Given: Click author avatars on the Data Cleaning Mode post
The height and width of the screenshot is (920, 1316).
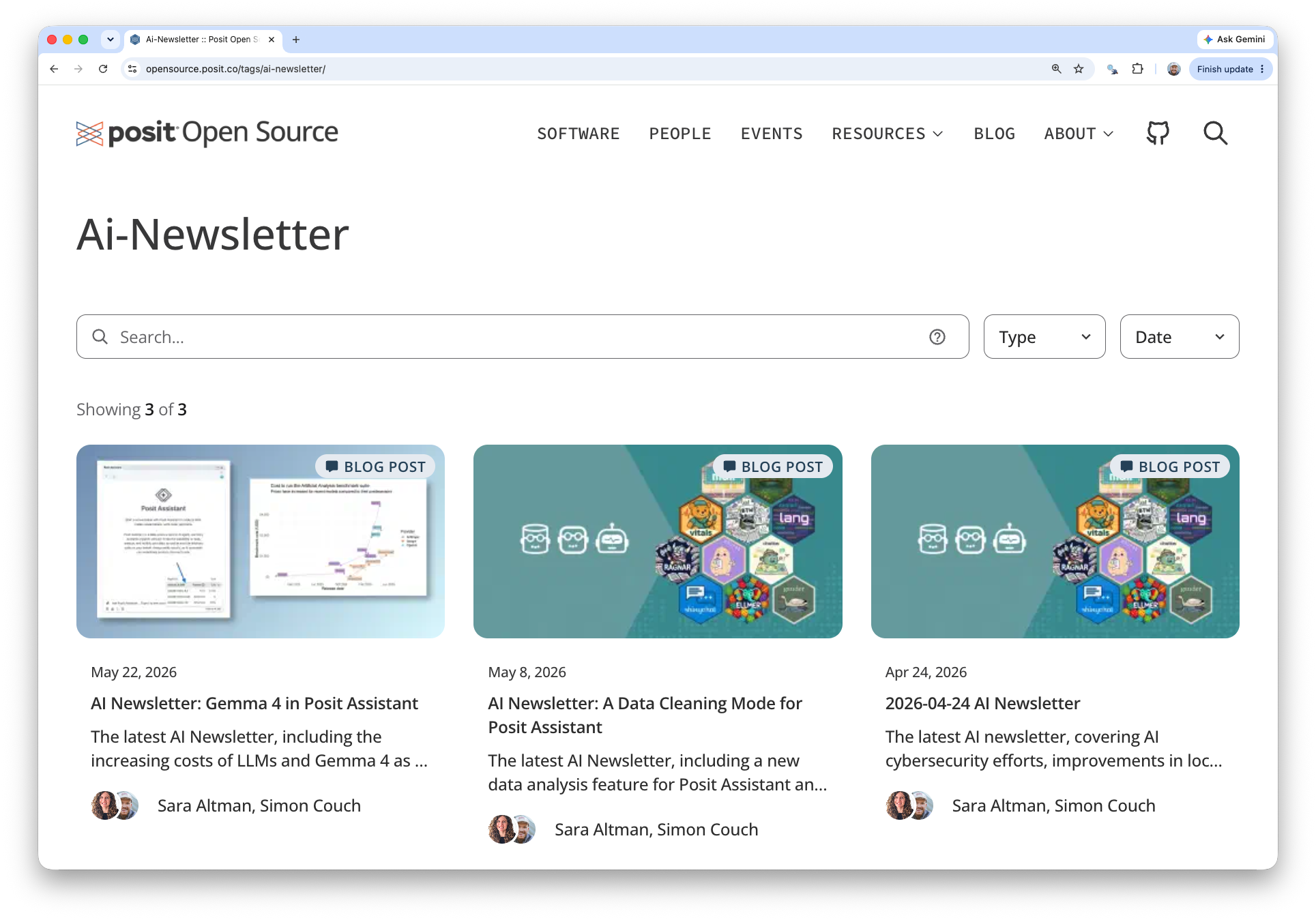Looking at the screenshot, I should 512,829.
